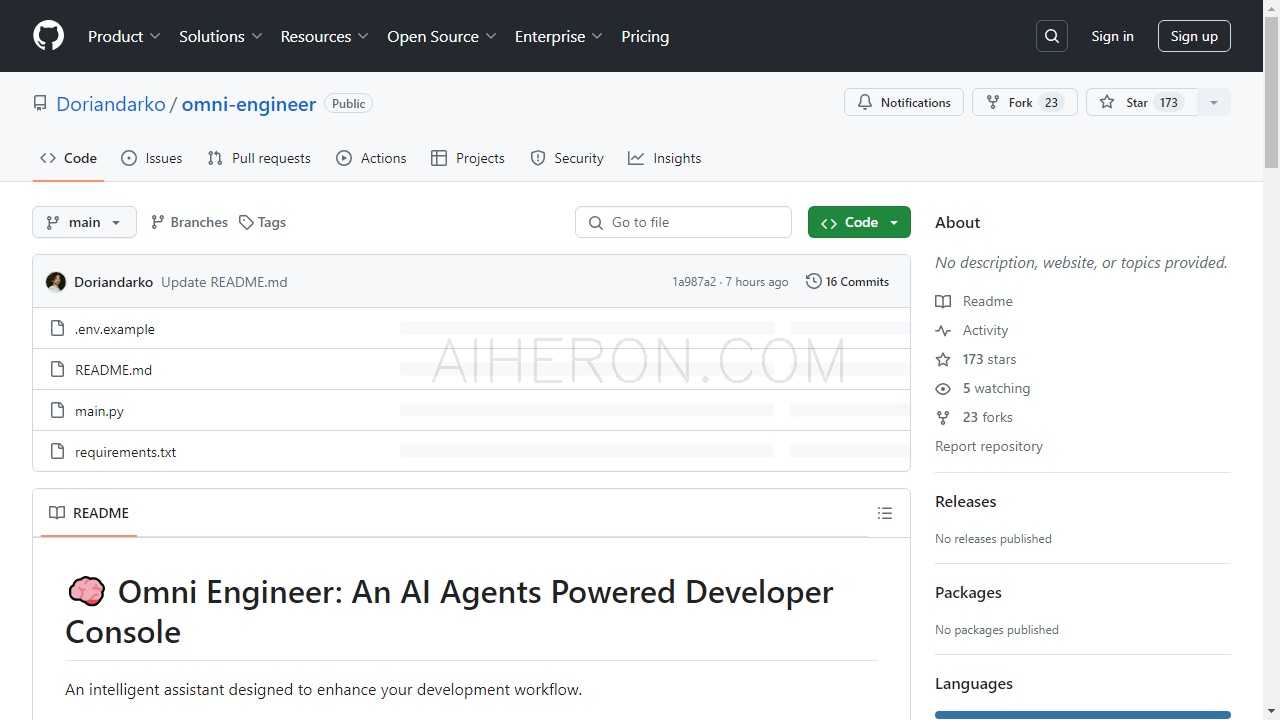Expand the Product menu
This screenshot has width=1280, height=720.
(124, 36)
